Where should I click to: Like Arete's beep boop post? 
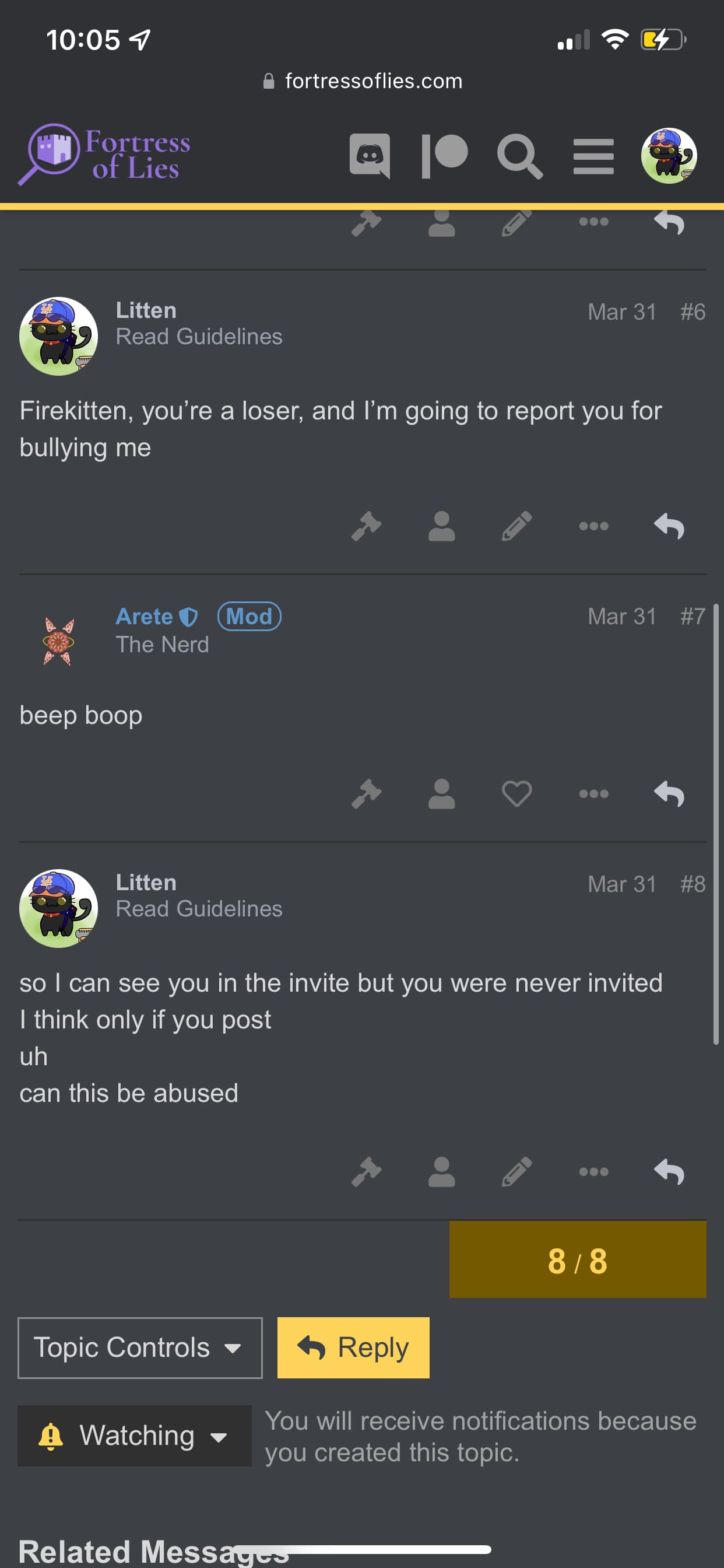[516, 794]
